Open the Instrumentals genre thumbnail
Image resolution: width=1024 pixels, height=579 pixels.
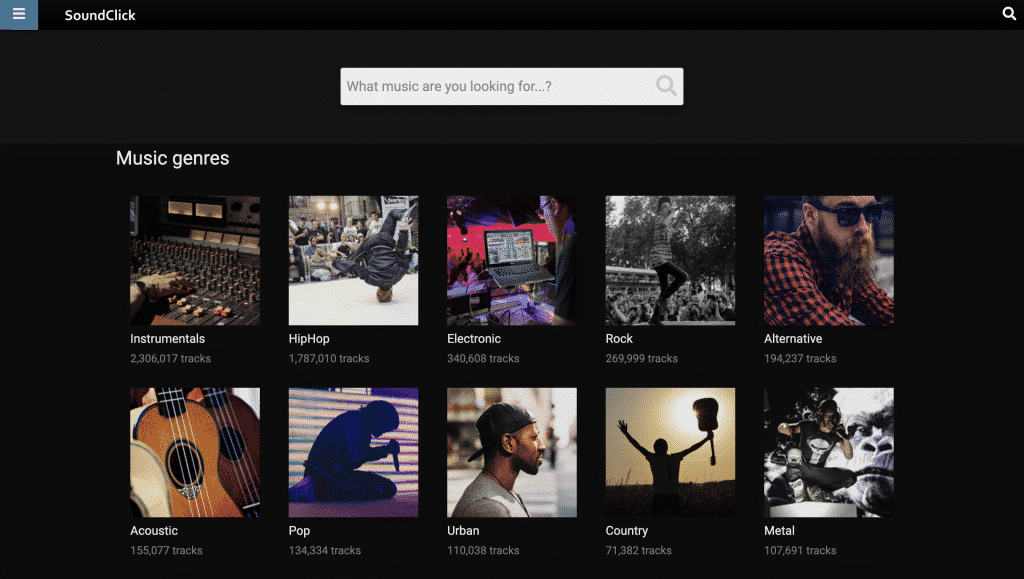195,260
